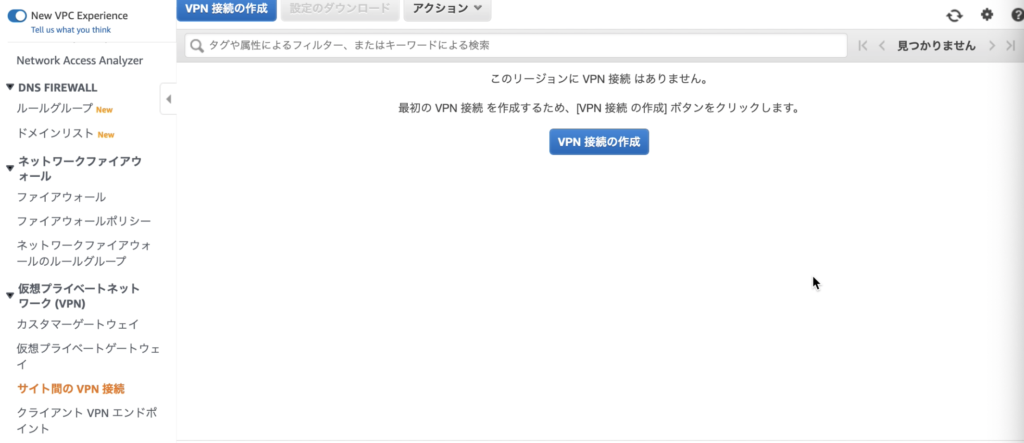Open the settings gear icon
The width and height of the screenshot is (1024, 443).
(987, 14)
